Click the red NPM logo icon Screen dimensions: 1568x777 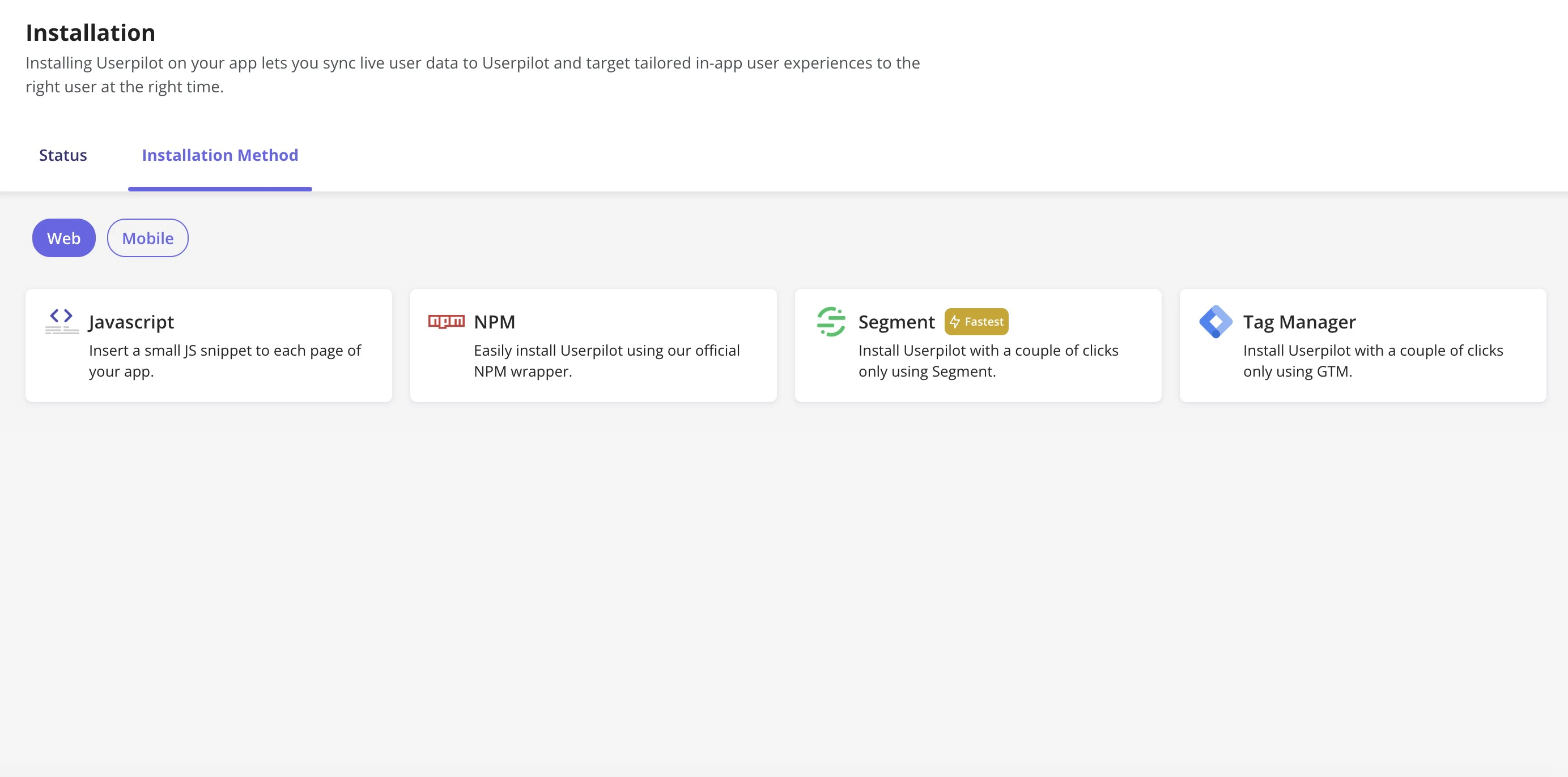coord(446,321)
